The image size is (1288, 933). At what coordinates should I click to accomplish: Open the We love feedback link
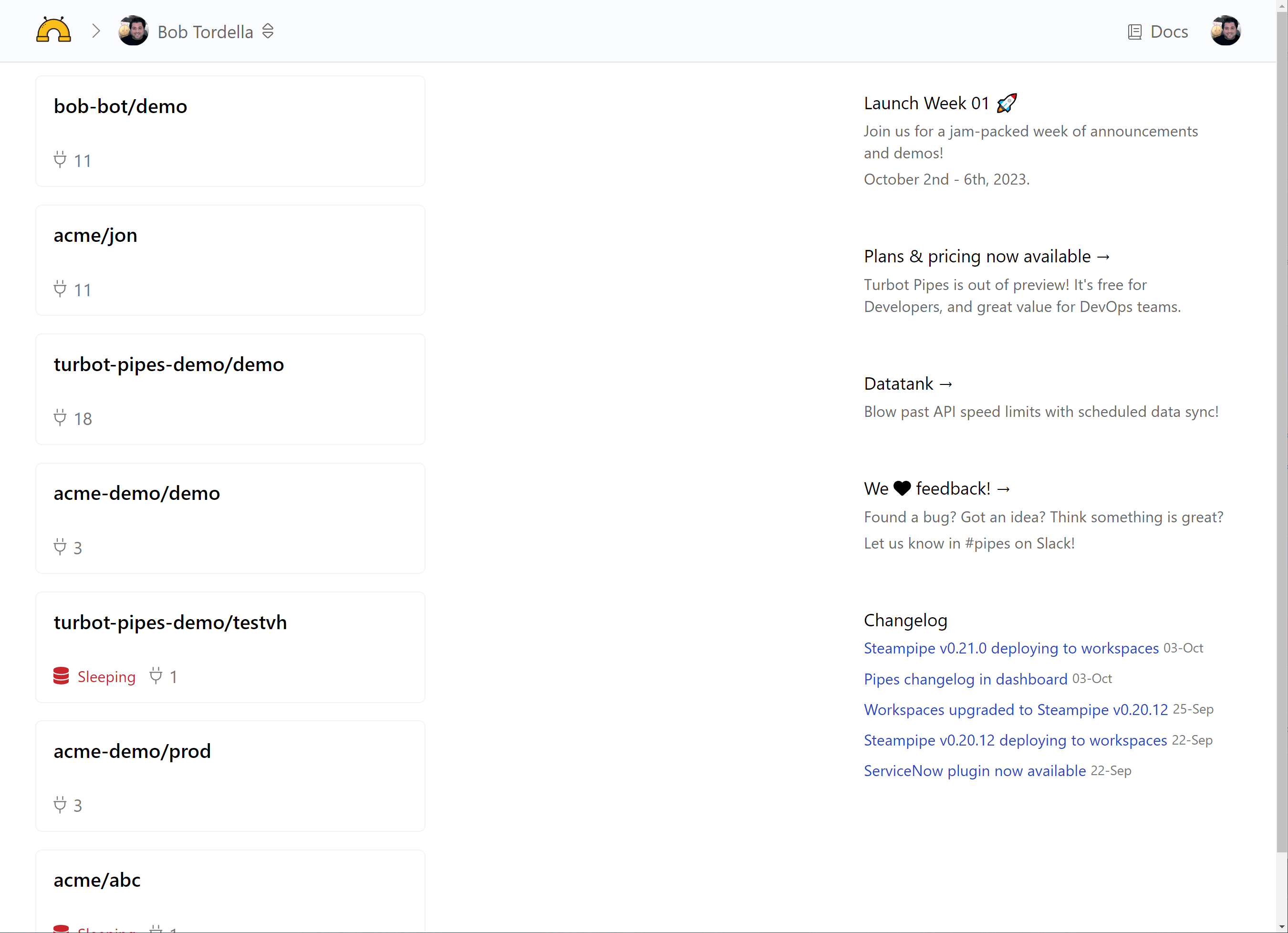[x=937, y=489]
